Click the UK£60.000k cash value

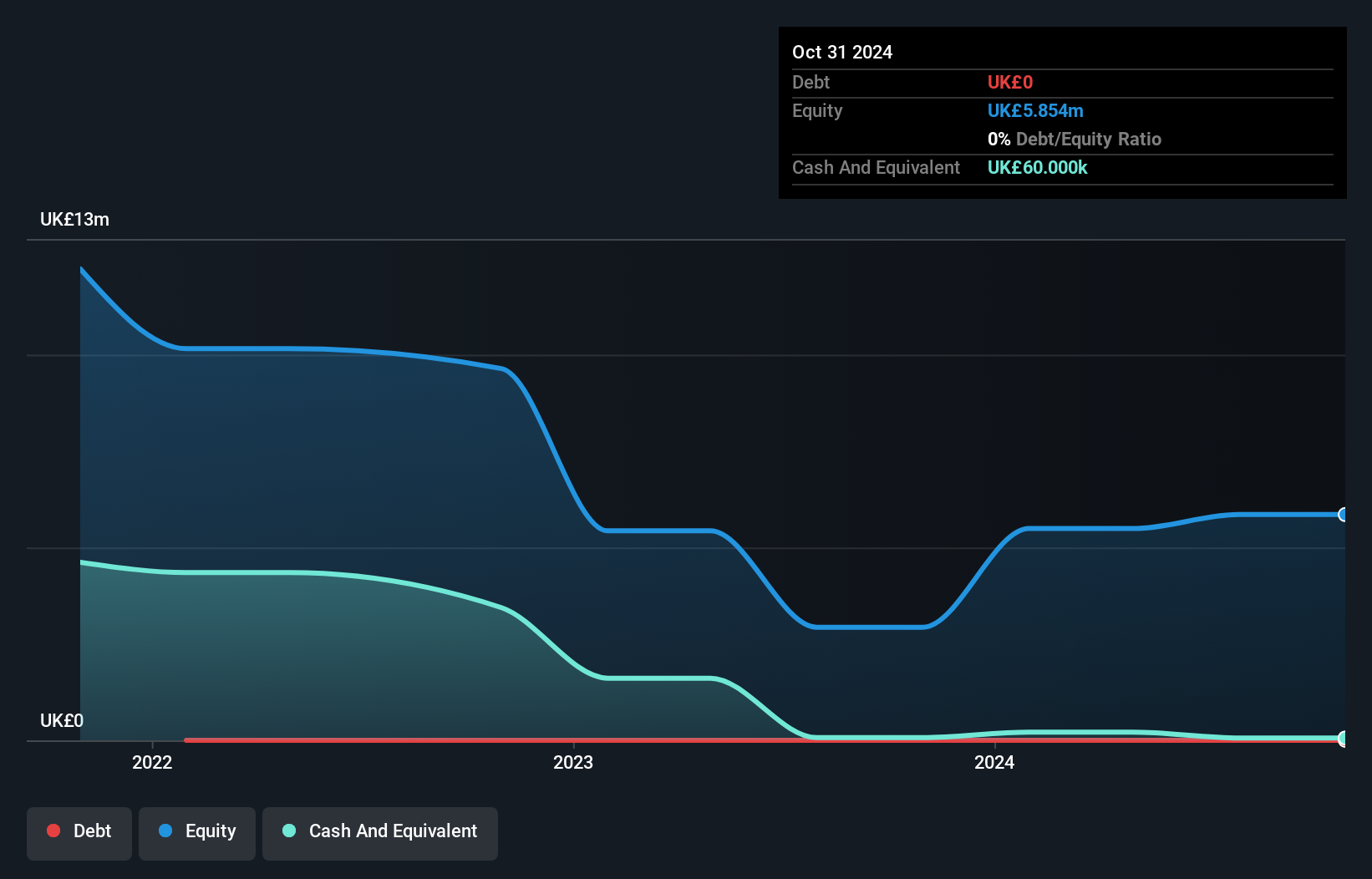1038,167
